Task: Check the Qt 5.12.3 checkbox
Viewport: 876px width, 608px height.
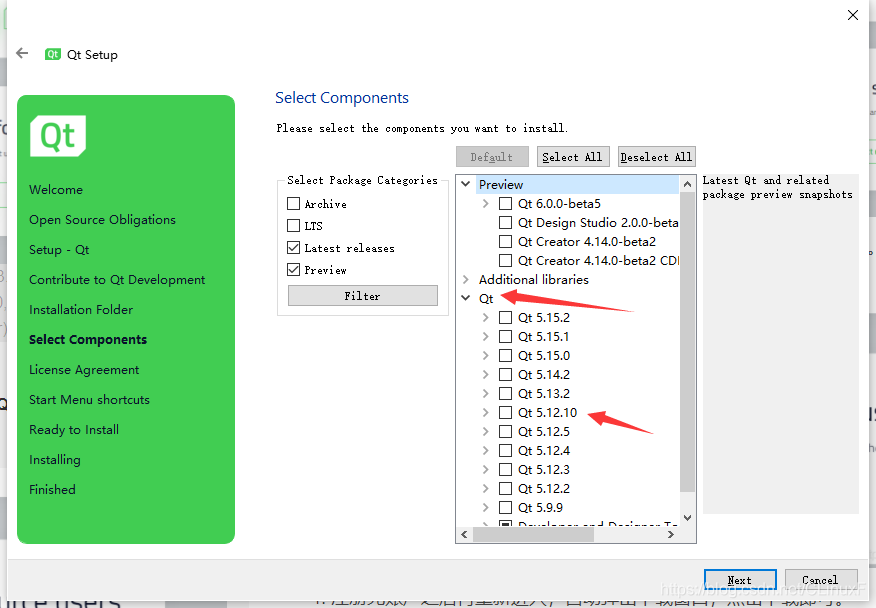Action: pos(505,469)
